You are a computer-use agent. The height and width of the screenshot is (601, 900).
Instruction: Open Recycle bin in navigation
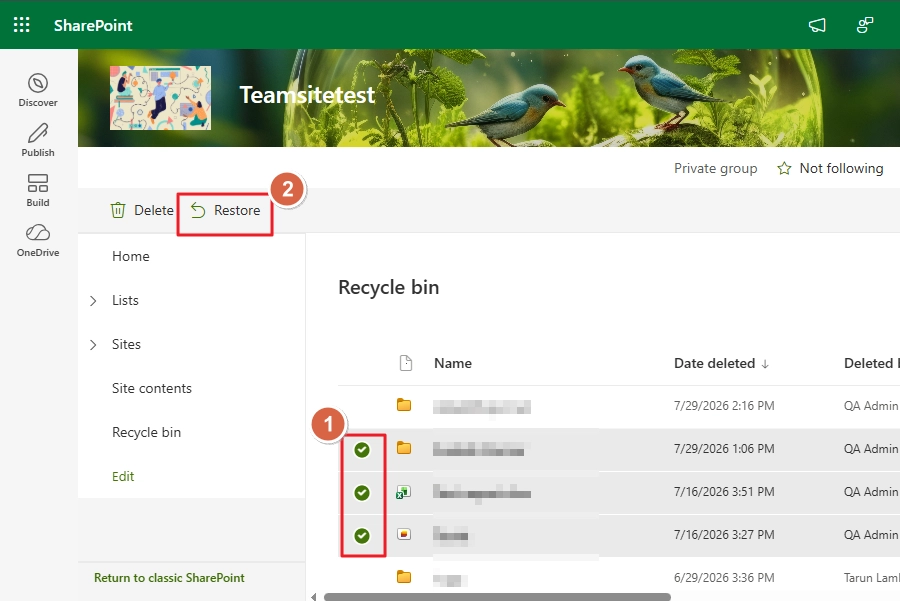[146, 432]
